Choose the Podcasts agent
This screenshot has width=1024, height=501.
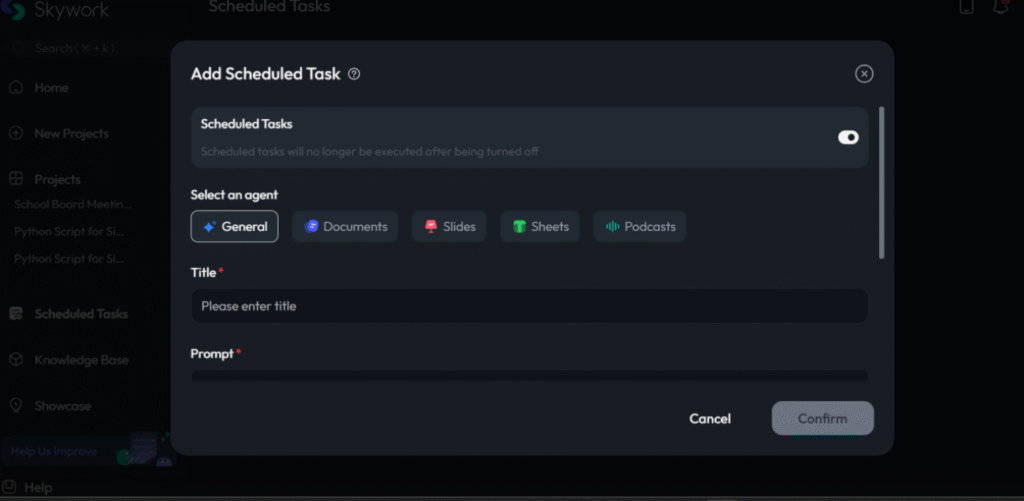[x=640, y=227]
